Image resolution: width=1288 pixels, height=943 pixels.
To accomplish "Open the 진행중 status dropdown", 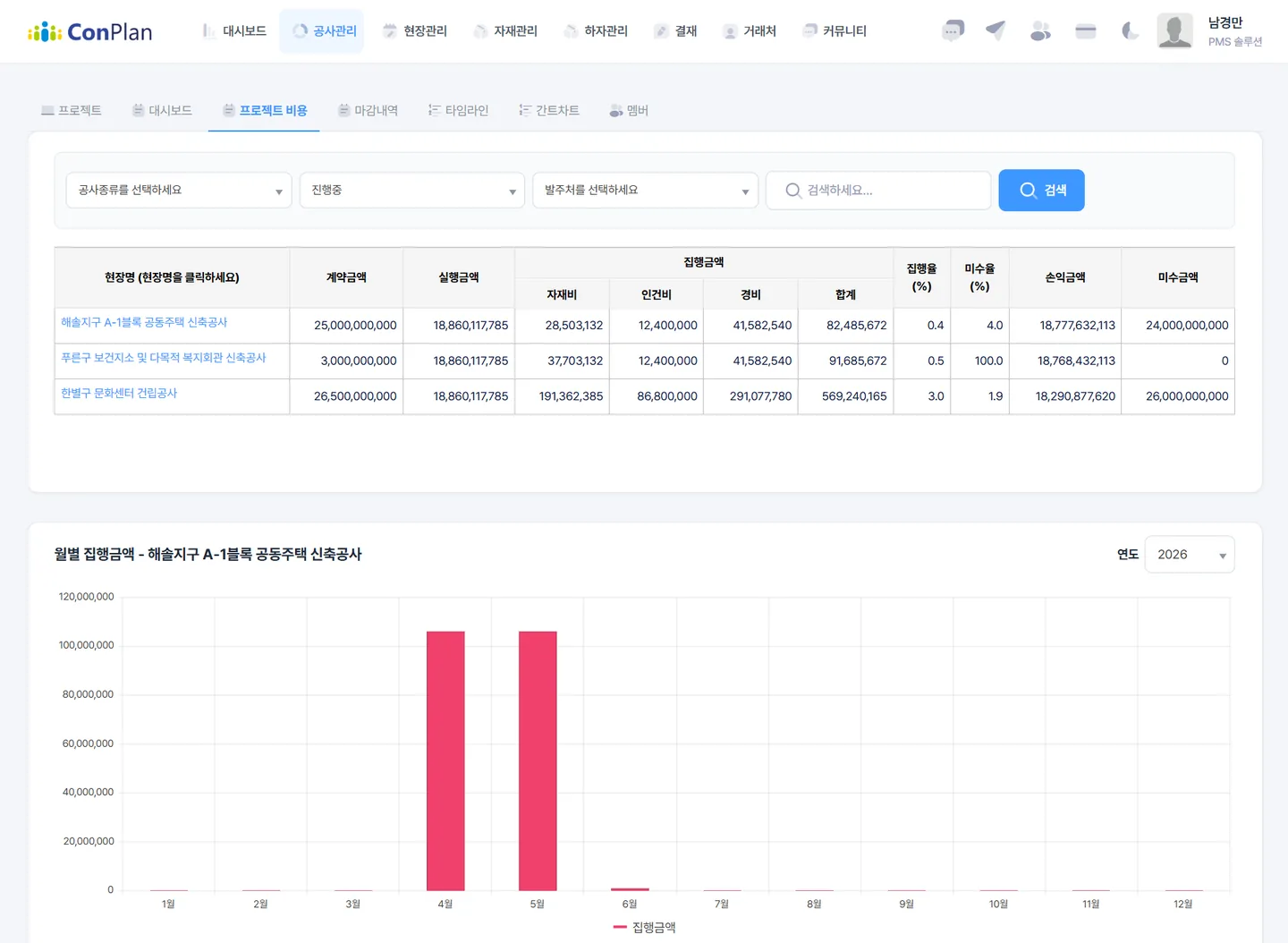I will click(x=412, y=191).
